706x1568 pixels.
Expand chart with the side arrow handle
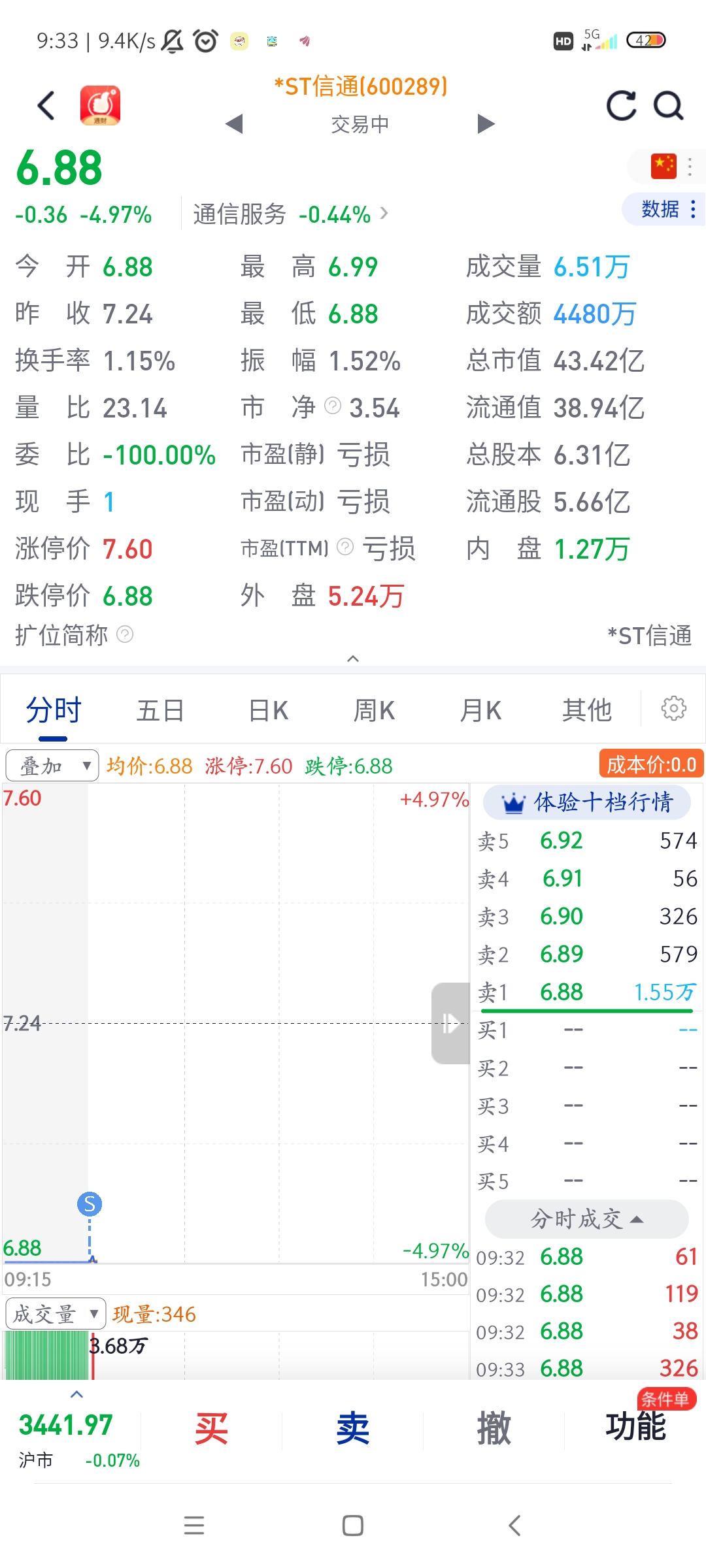tap(450, 1023)
